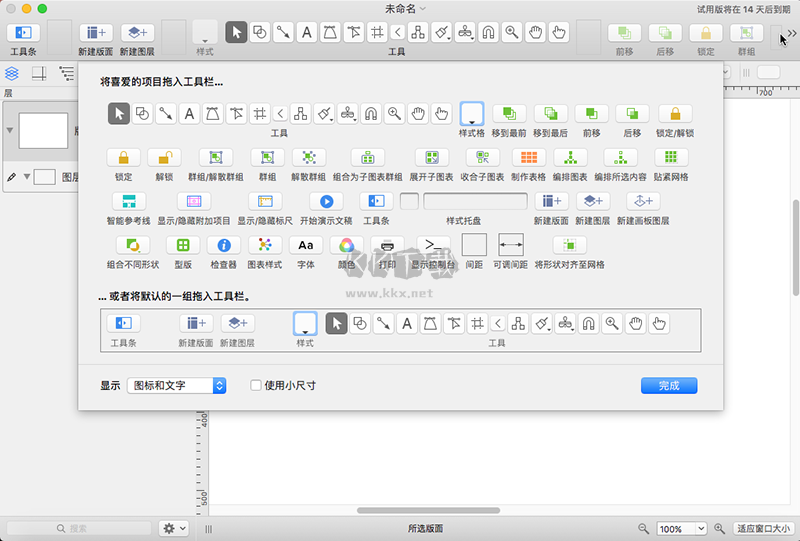
Task: Click the 颜色 color wheel icon
Action: [x=347, y=245]
